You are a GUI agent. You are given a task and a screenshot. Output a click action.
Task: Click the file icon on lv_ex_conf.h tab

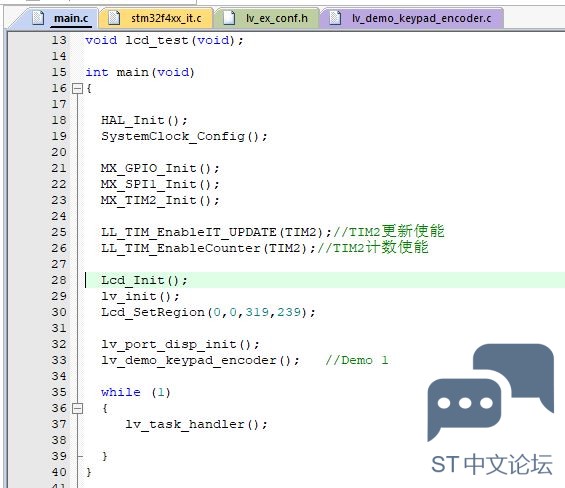click(x=229, y=18)
